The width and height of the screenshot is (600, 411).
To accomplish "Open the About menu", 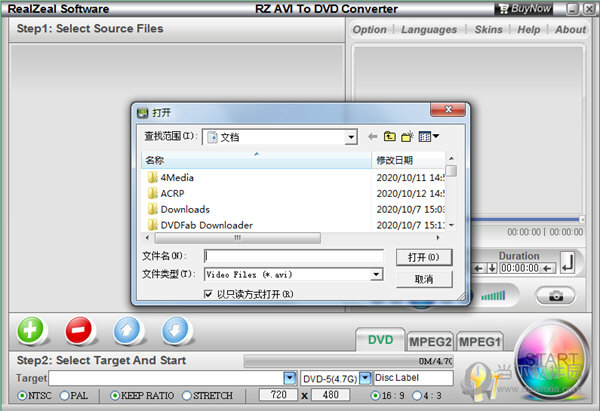I will [x=570, y=29].
